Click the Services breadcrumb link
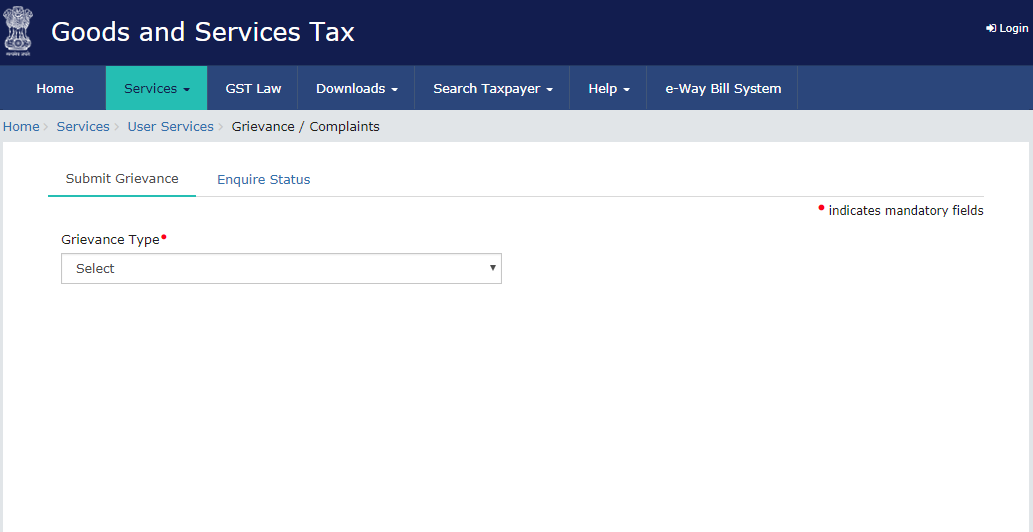This screenshot has width=1033, height=532. point(83,126)
